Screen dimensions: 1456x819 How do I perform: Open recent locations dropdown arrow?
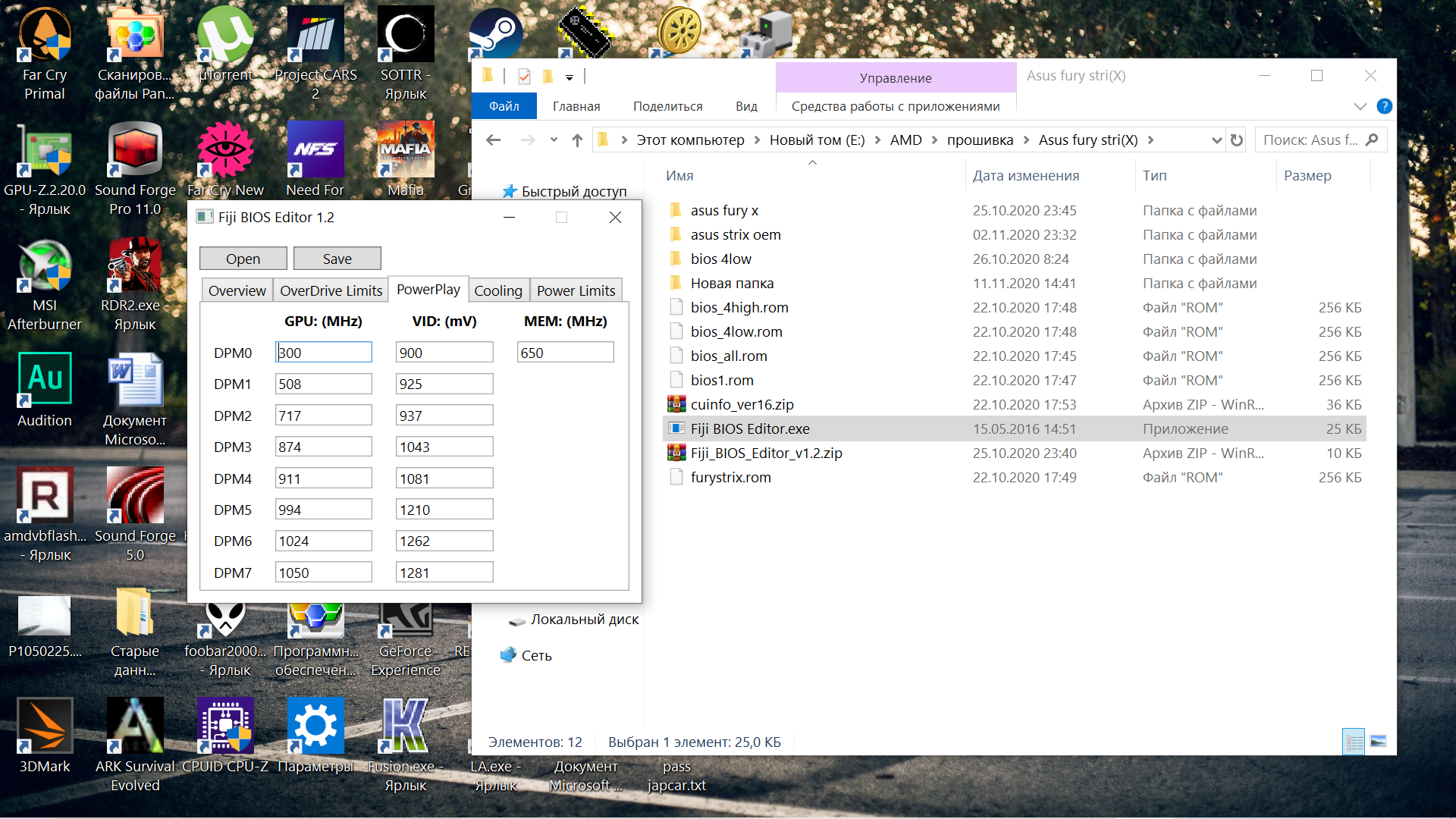(554, 140)
